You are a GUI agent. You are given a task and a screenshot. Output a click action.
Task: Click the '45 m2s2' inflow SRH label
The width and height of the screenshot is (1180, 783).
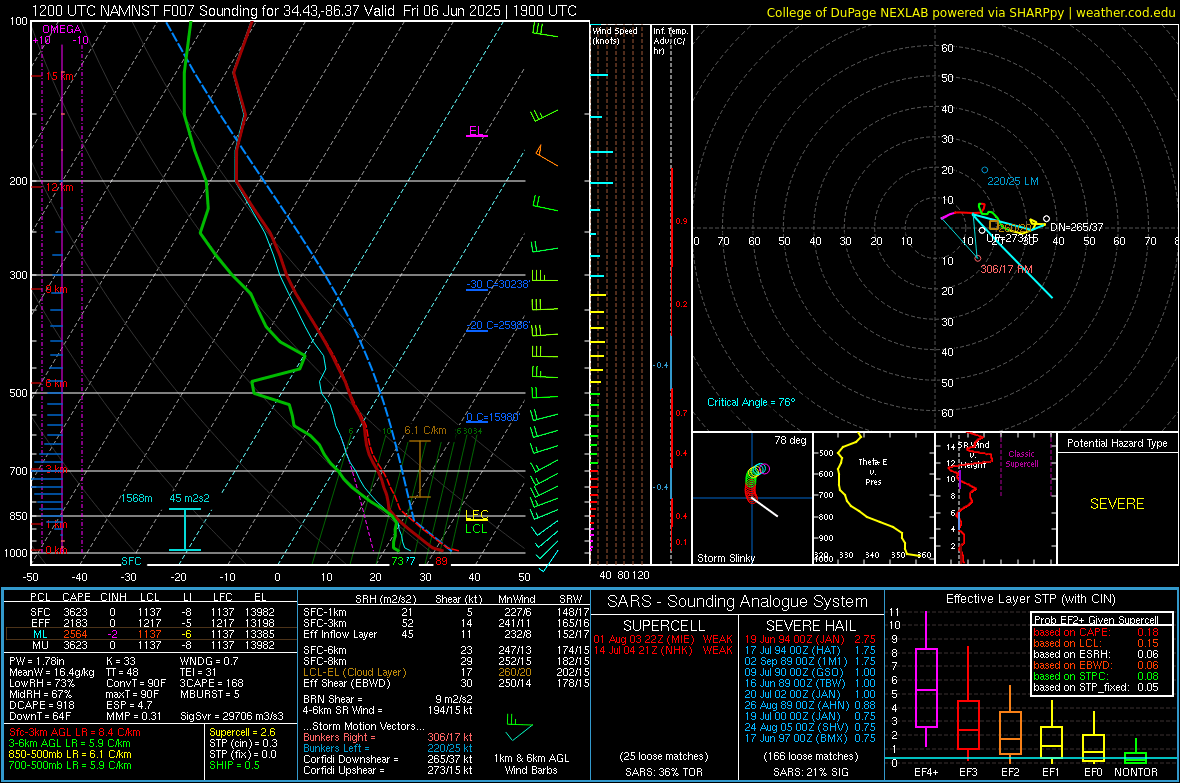click(x=190, y=498)
